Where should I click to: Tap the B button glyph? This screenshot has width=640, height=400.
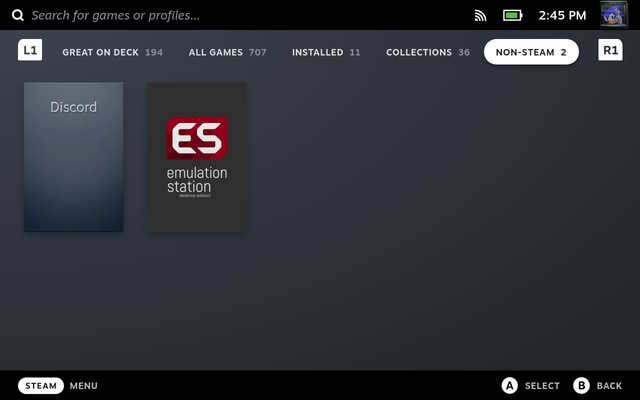click(581, 386)
